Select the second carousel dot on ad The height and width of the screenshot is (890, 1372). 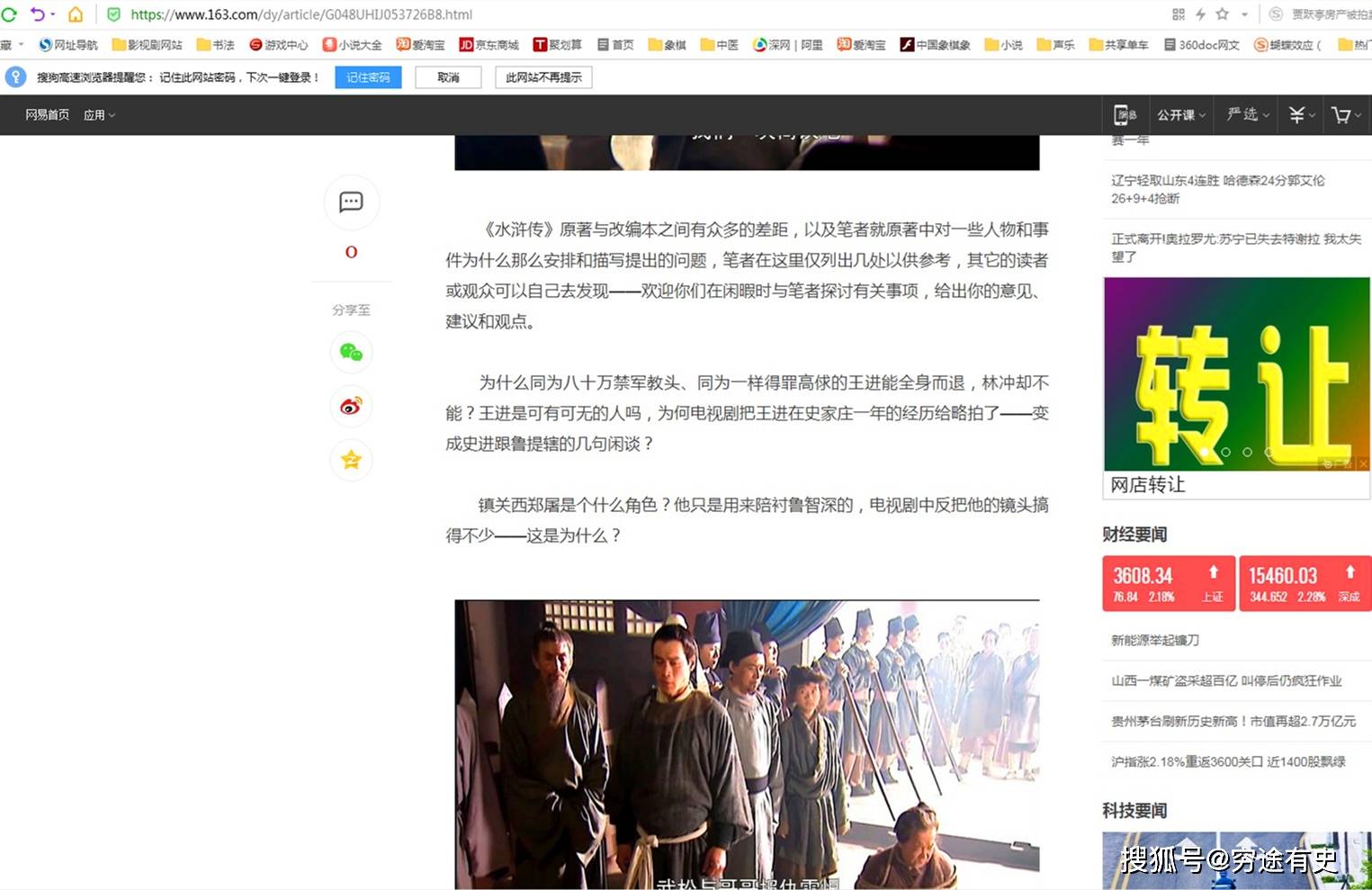(1225, 453)
